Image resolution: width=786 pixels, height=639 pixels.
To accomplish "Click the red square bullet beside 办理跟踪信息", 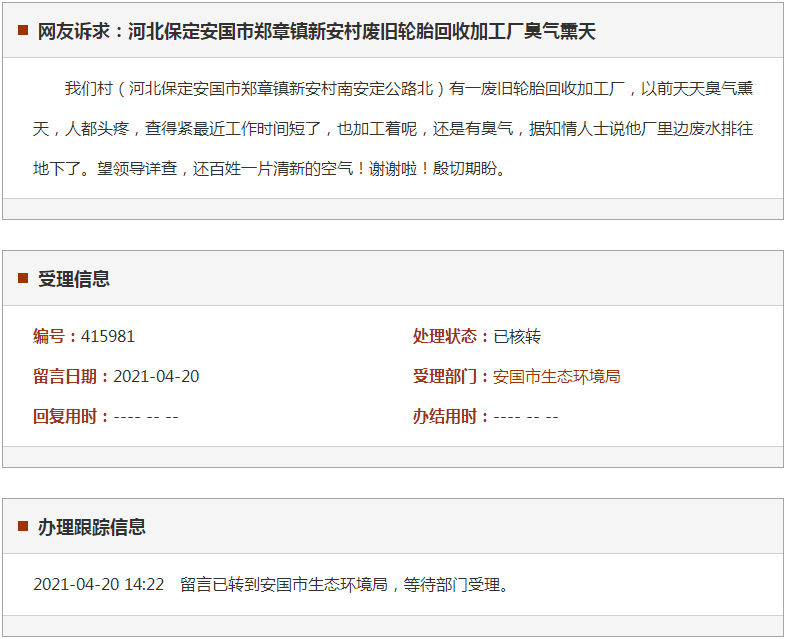I will 23,526.
